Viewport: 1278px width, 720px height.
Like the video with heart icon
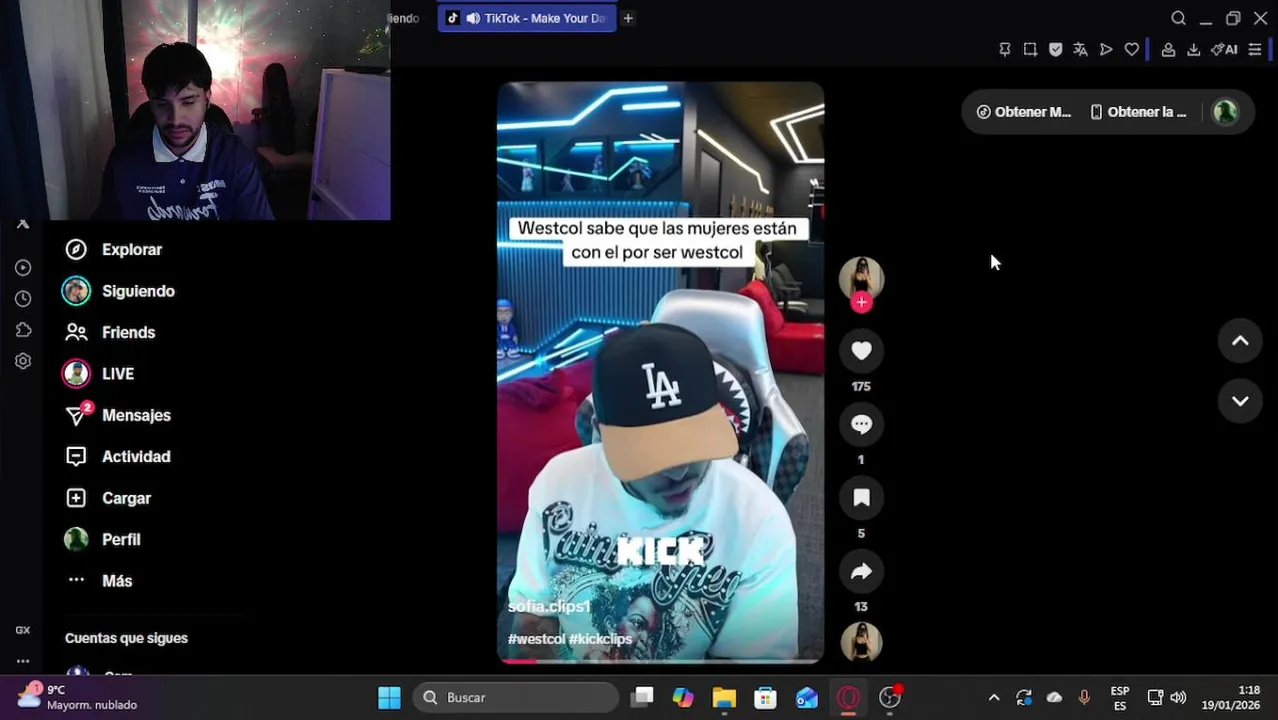(x=861, y=350)
